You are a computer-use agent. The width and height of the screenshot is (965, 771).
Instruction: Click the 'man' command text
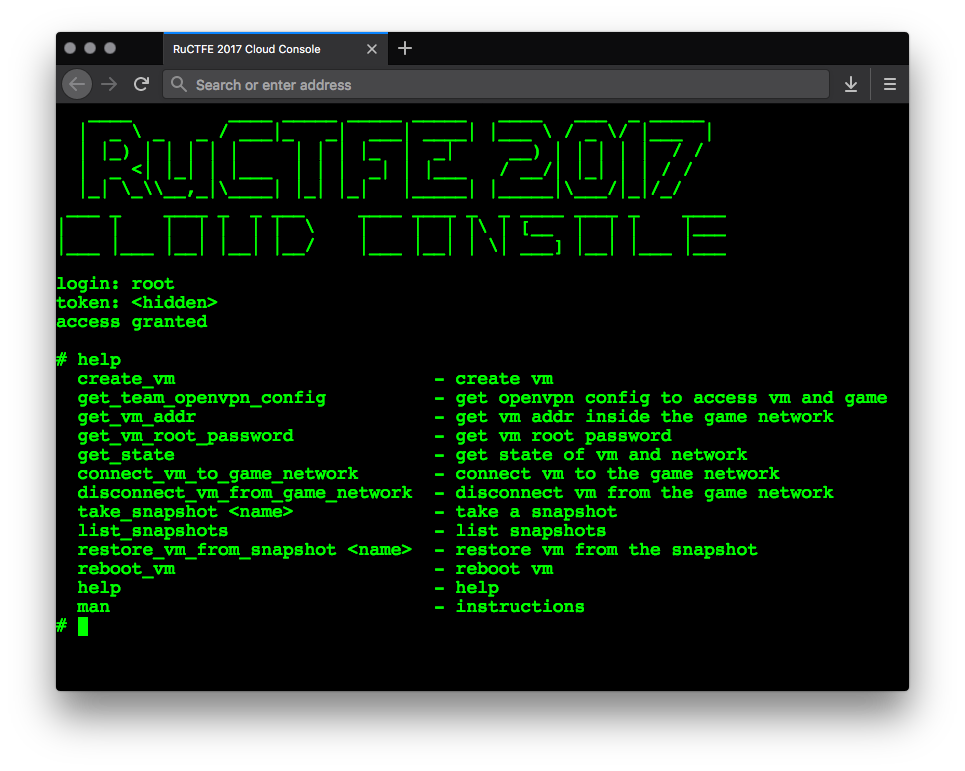coord(94,607)
